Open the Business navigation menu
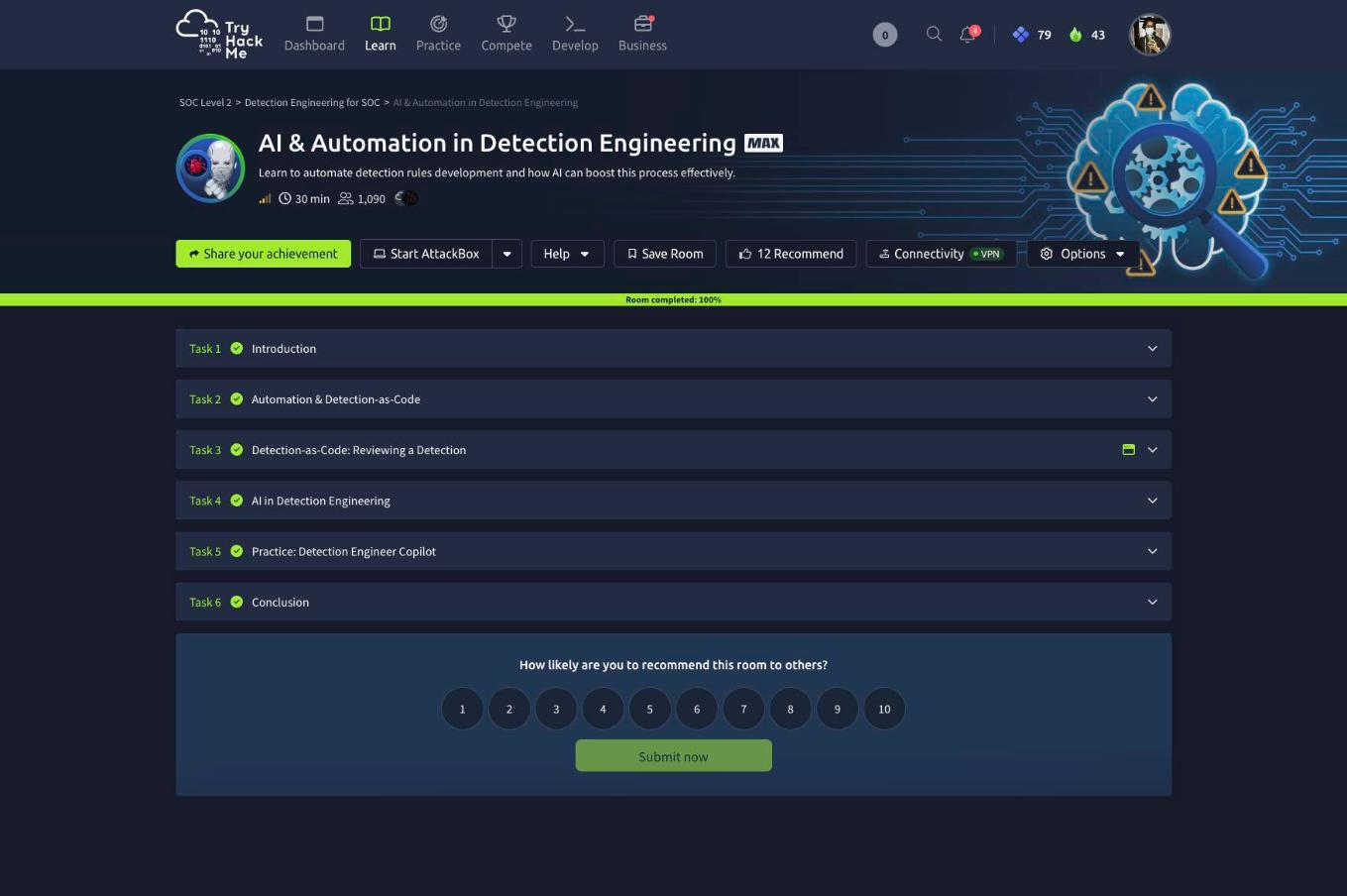This screenshot has width=1347, height=896. (642, 34)
